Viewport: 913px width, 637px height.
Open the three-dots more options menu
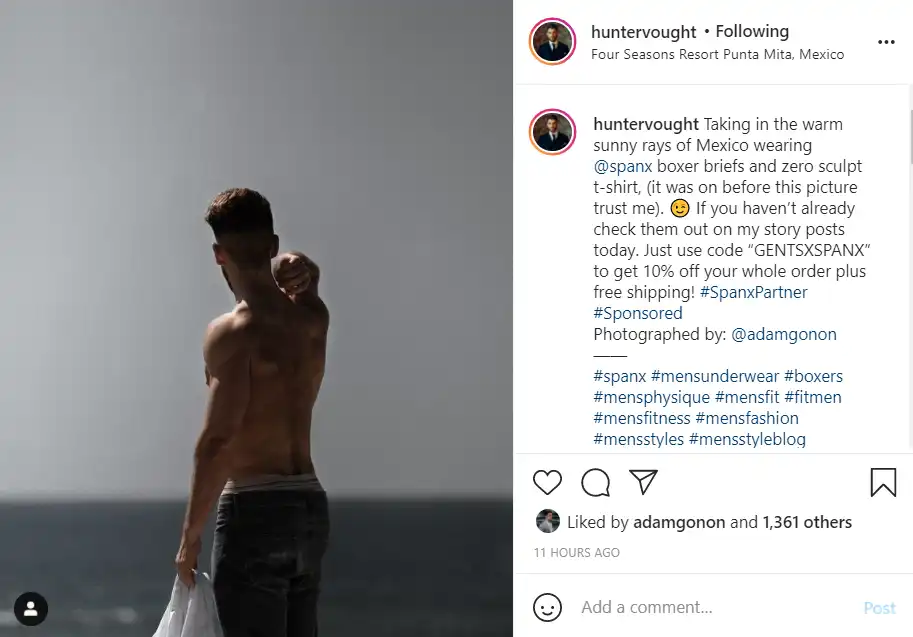[886, 42]
